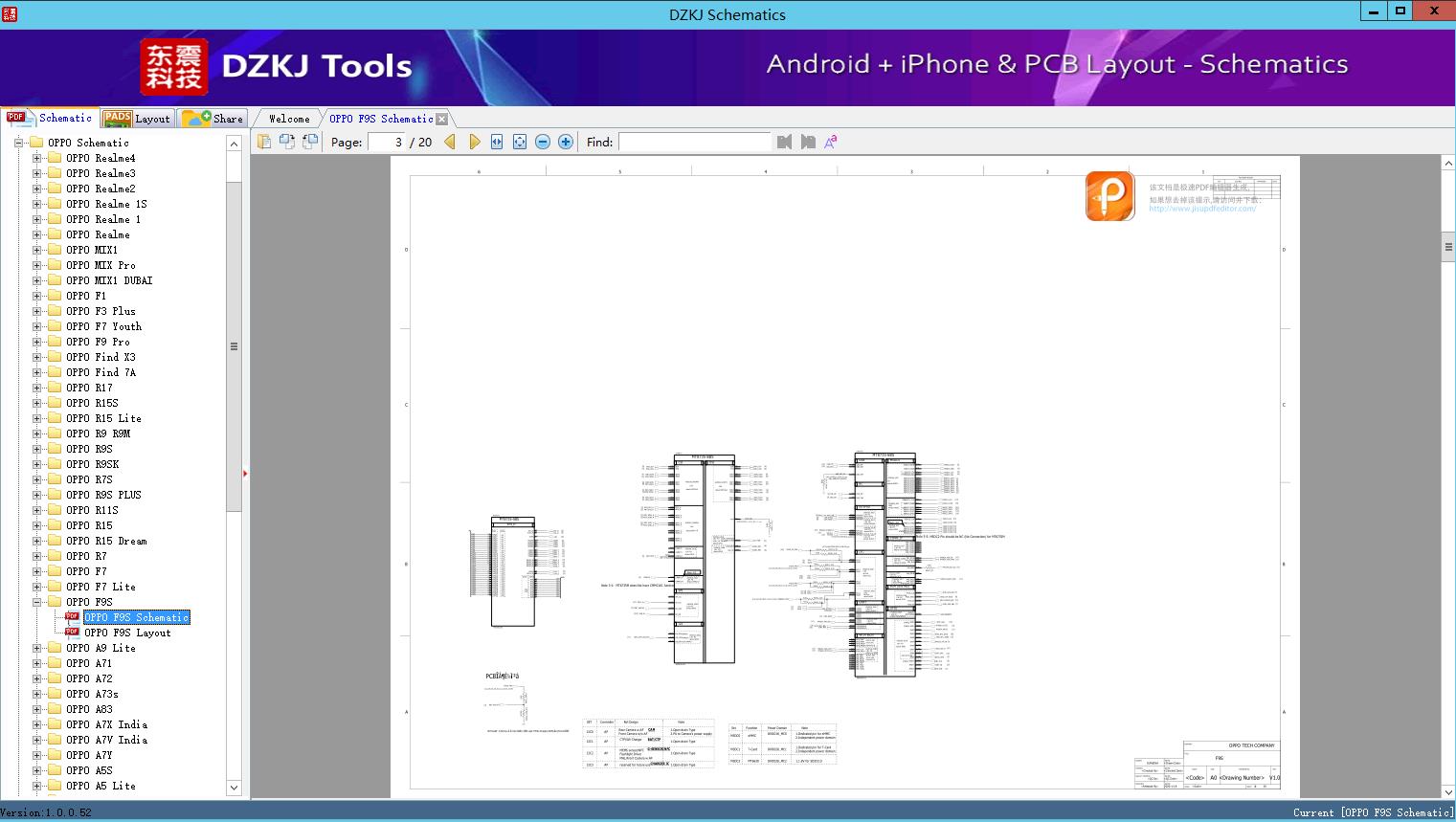The image size is (1456, 822).
Task: Go to the previous page arrow
Action: tap(450, 142)
